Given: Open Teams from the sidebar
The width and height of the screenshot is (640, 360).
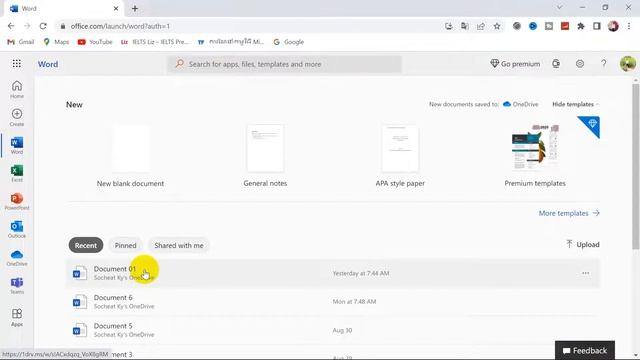Looking at the screenshot, I should [x=17, y=285].
